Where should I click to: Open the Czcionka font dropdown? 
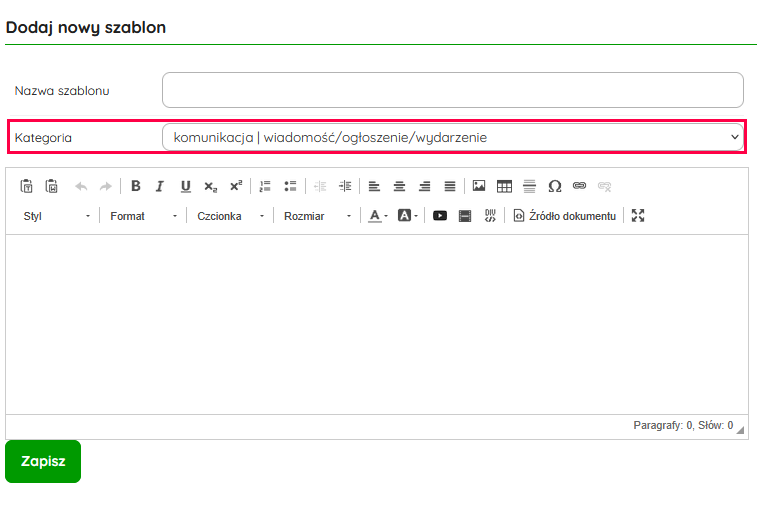pyautogui.click(x=230, y=216)
